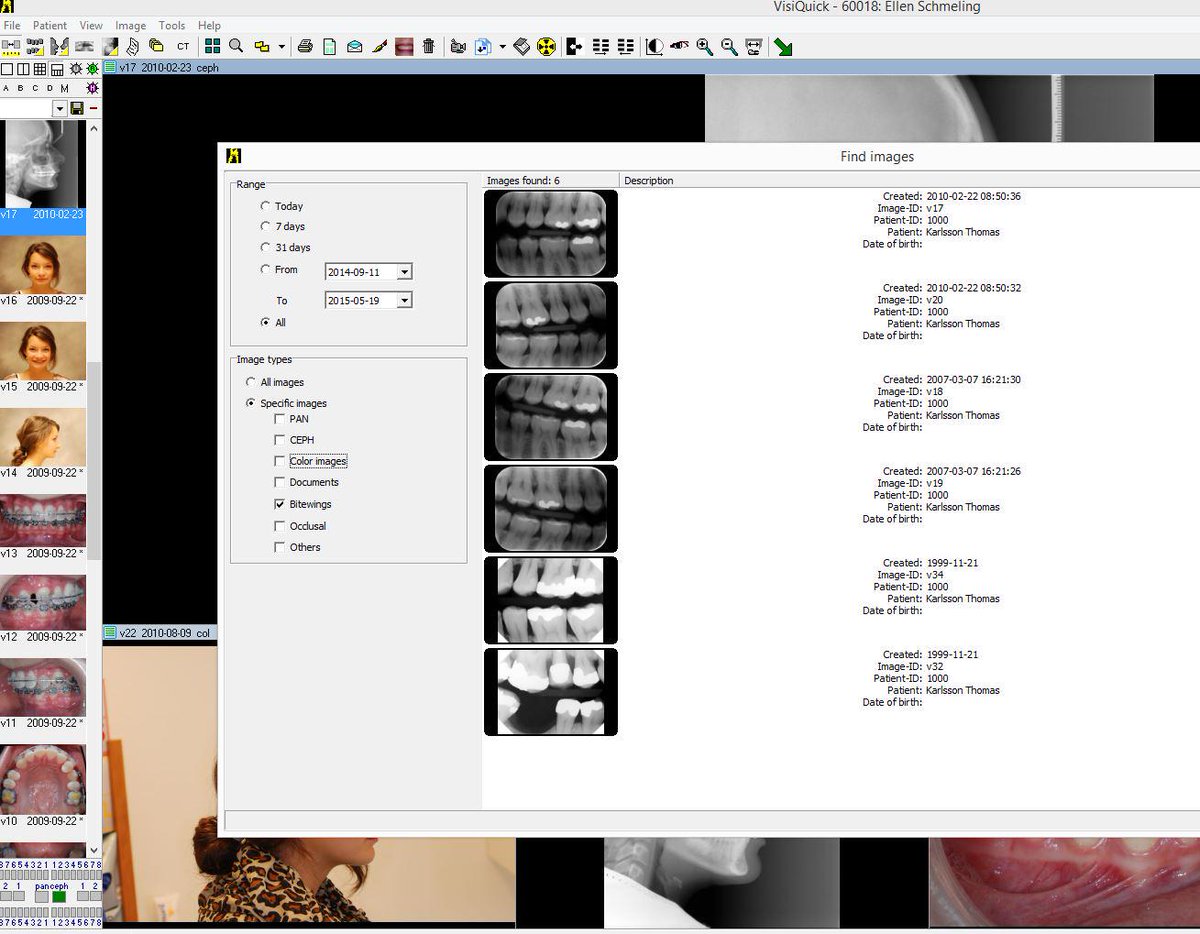
Task: Enable the CEPH image type
Action: (x=279, y=440)
